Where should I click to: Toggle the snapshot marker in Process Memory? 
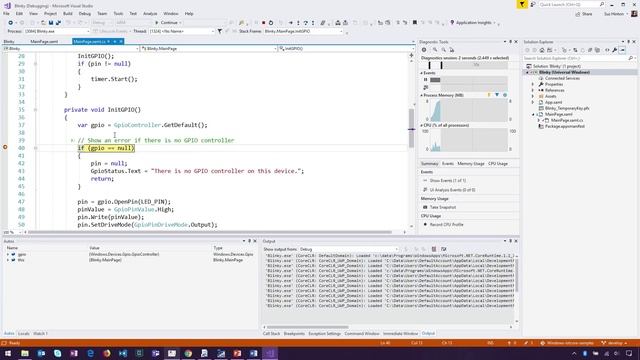point(497,95)
